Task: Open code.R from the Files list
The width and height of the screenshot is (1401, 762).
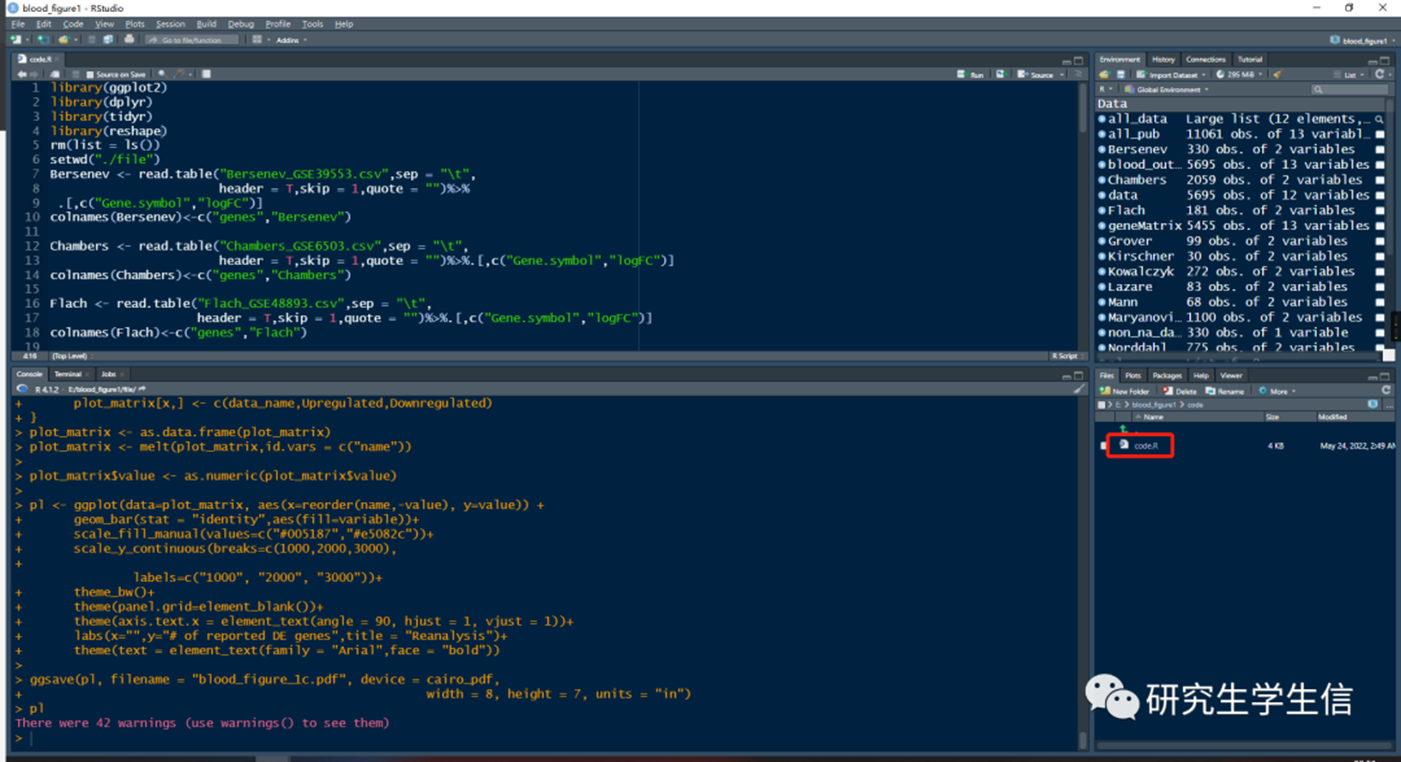Action: pos(1146,445)
